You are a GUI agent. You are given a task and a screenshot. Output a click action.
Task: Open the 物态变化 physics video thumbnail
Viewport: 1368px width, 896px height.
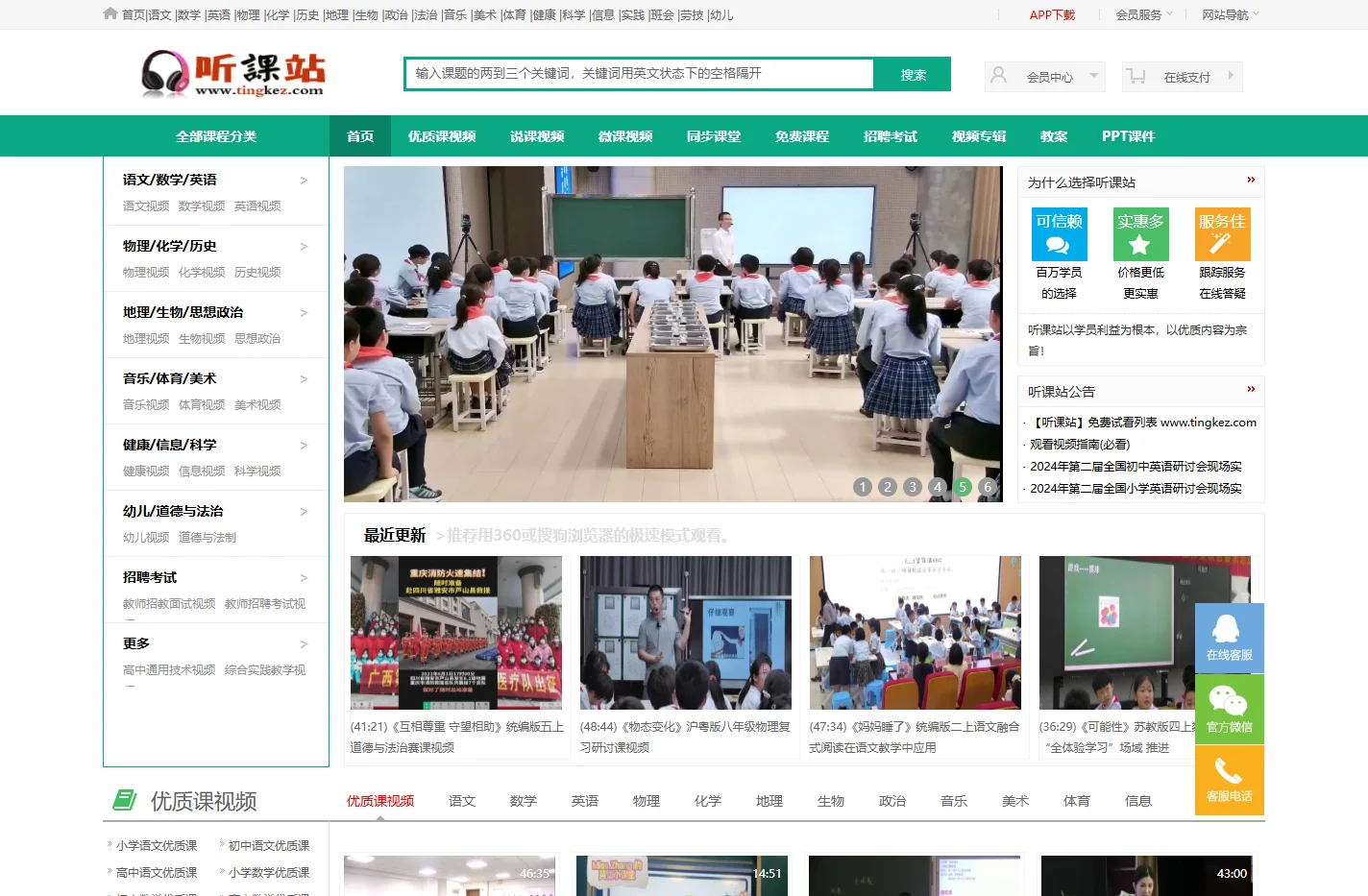(x=686, y=633)
